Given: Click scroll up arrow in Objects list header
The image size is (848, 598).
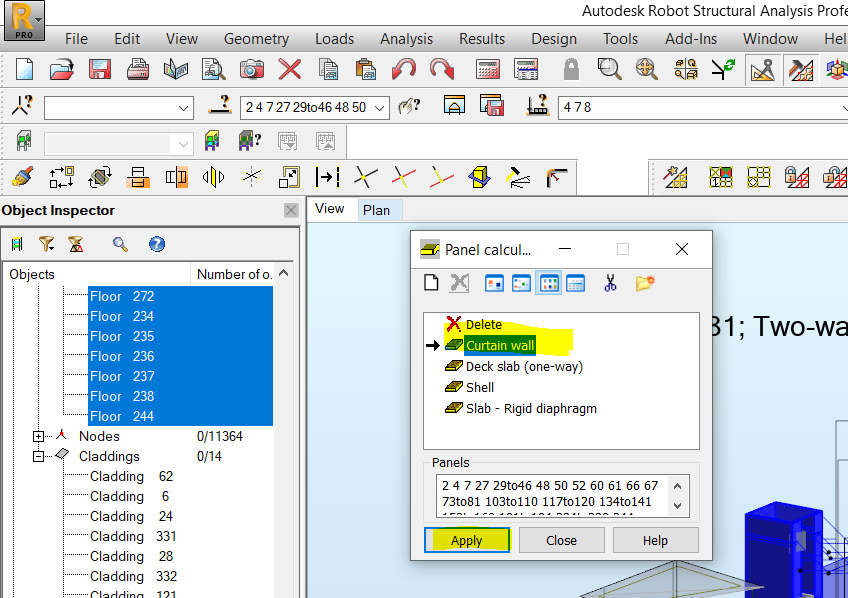Looking at the screenshot, I should coord(283,274).
